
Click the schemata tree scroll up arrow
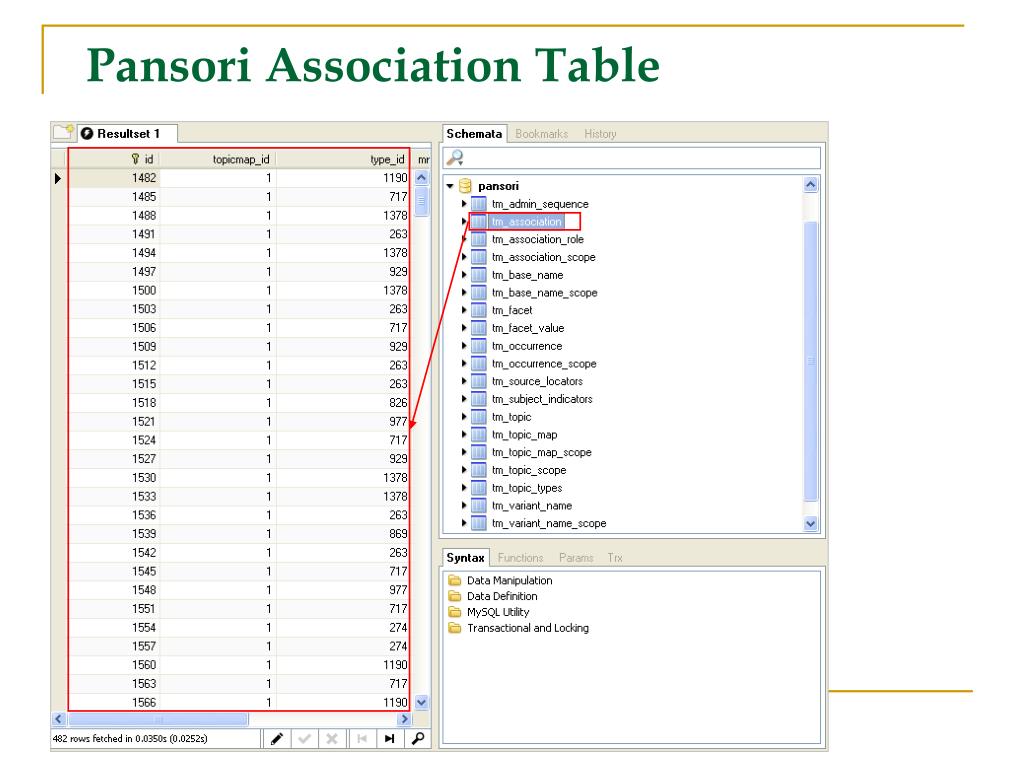pos(810,185)
